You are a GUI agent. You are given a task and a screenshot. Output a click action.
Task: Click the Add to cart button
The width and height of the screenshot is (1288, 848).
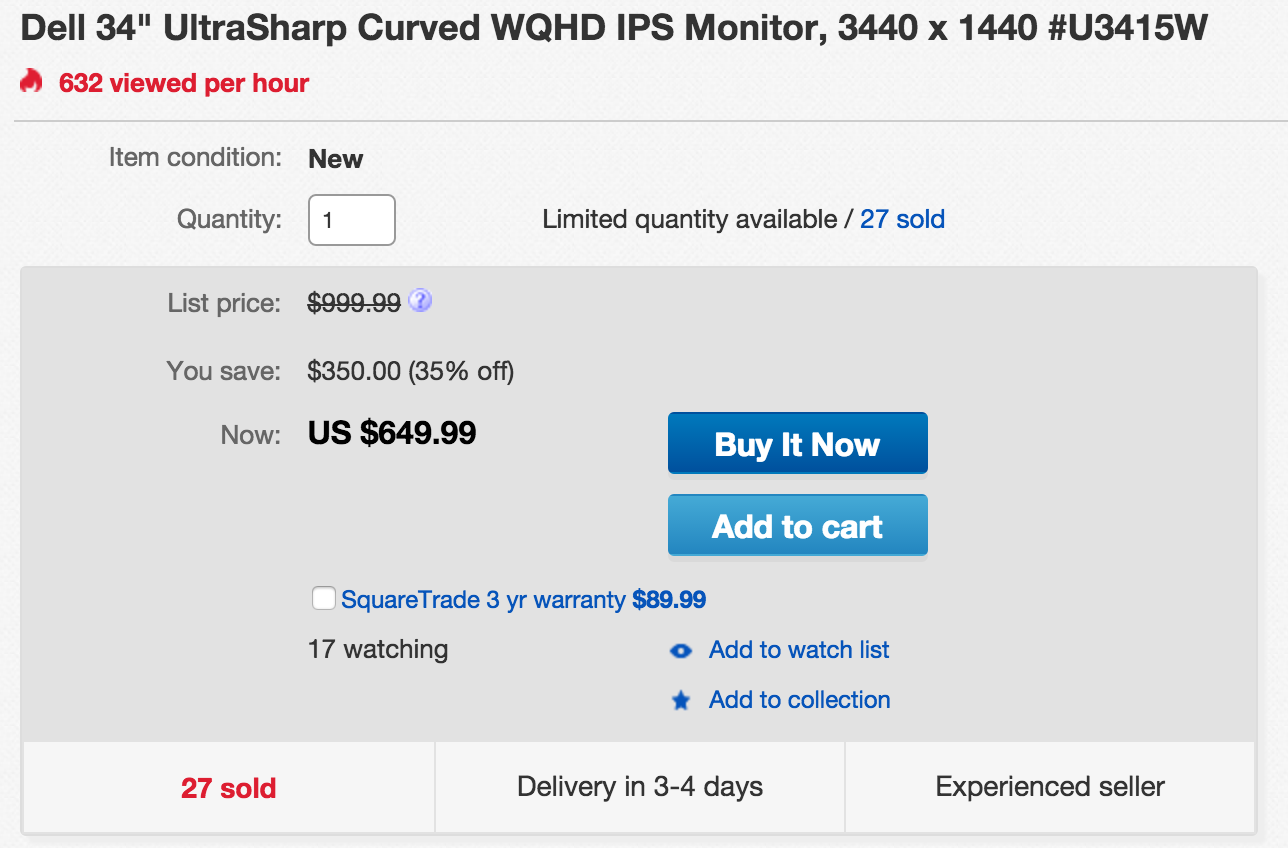coord(798,525)
